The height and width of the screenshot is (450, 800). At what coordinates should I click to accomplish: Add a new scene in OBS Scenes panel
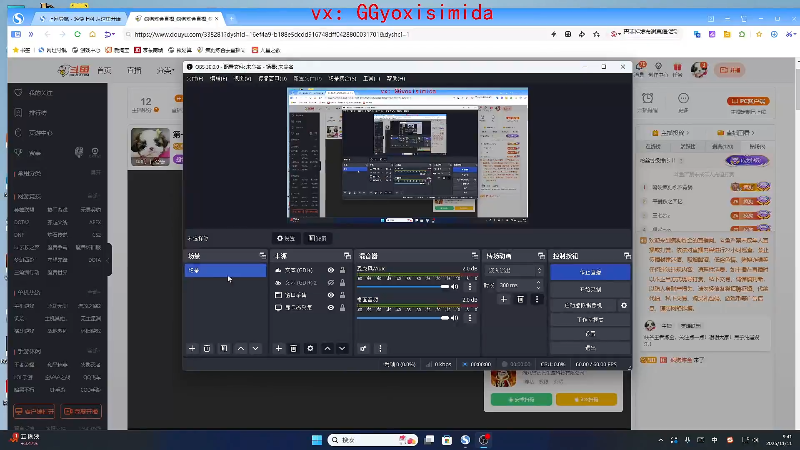pos(192,348)
